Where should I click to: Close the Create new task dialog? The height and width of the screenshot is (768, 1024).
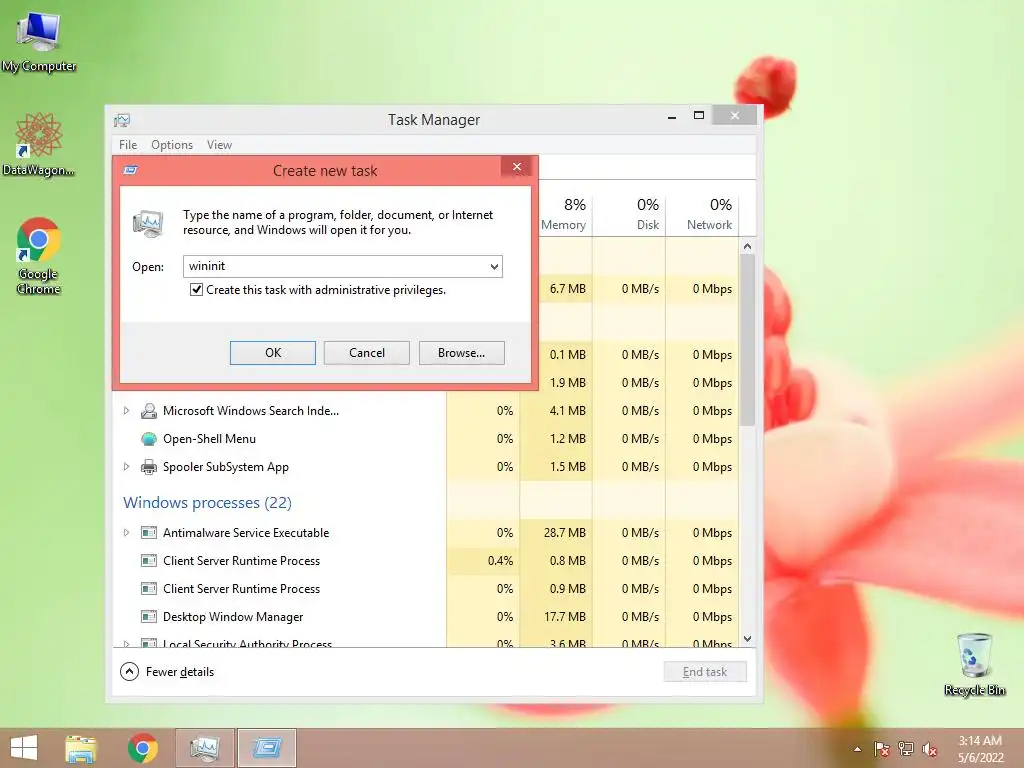[517, 167]
